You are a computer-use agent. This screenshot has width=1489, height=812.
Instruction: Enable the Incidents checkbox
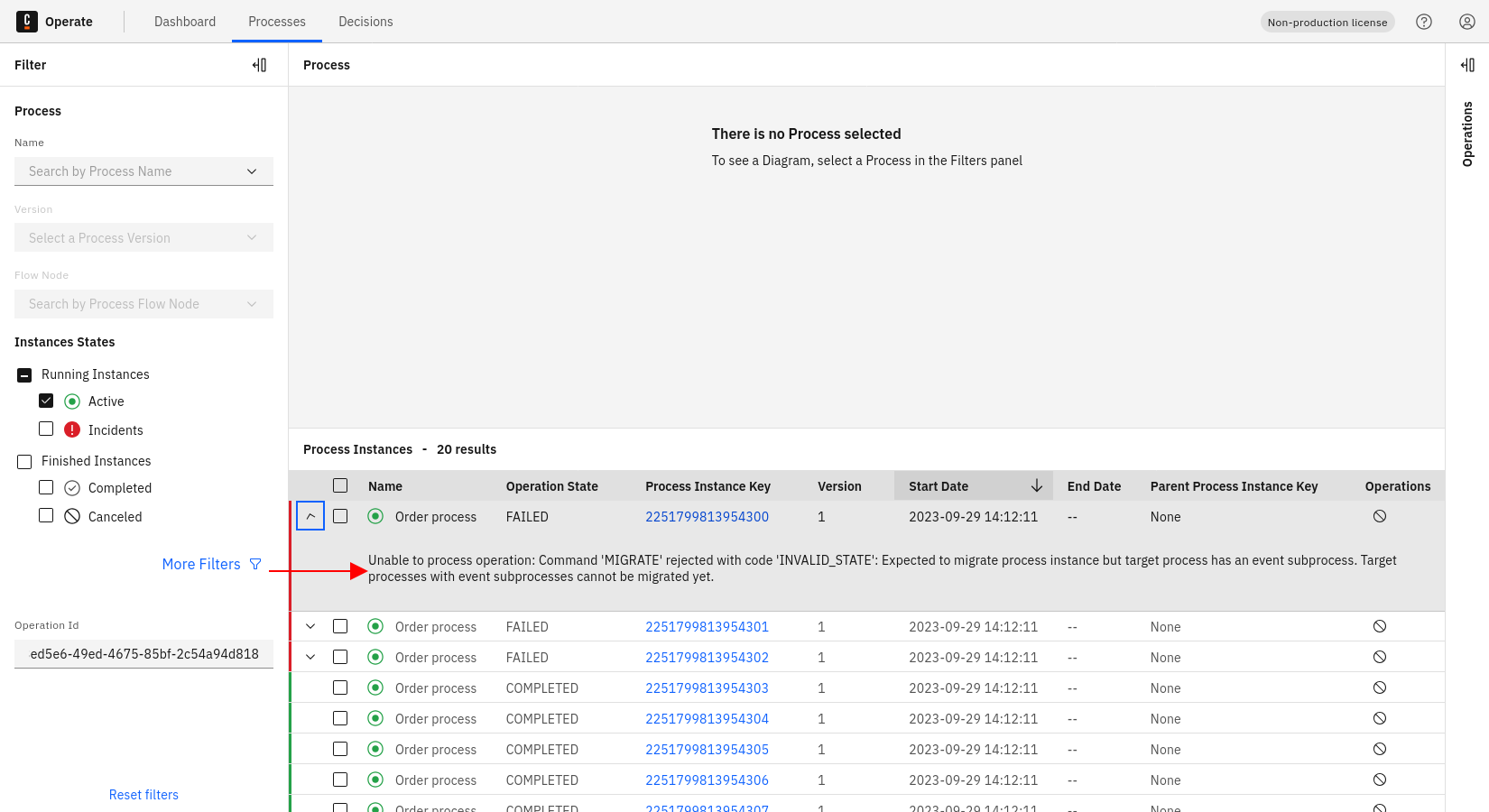(x=46, y=429)
